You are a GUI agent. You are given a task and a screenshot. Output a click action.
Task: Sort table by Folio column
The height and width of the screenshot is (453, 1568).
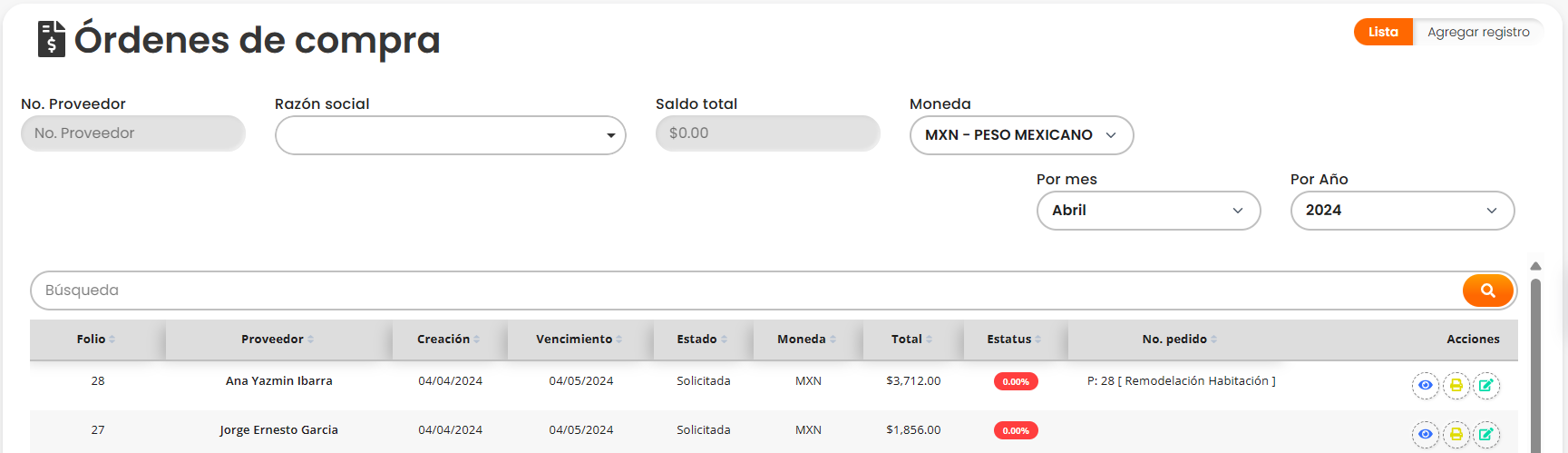[x=96, y=340]
